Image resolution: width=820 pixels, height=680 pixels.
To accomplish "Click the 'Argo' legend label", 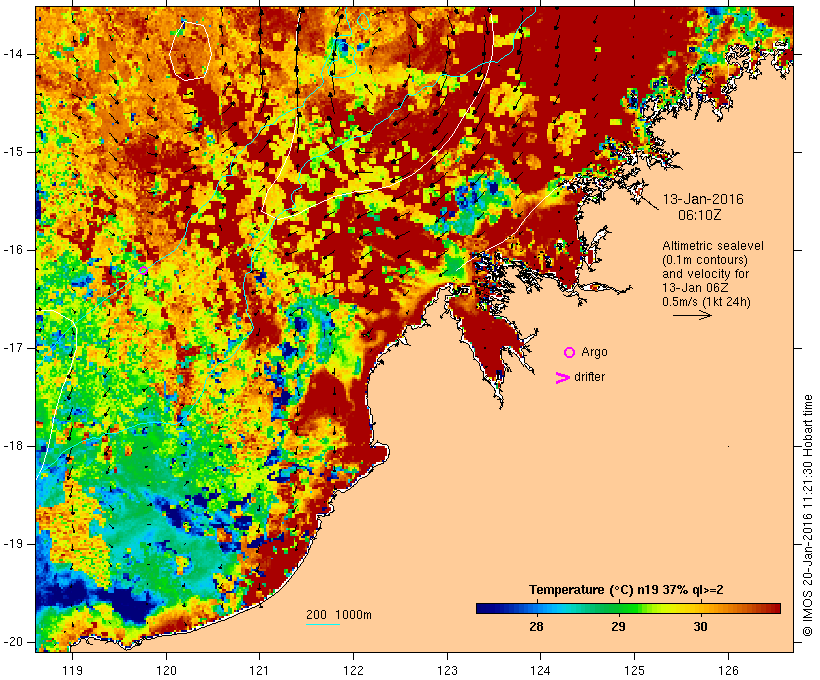I will (594, 353).
